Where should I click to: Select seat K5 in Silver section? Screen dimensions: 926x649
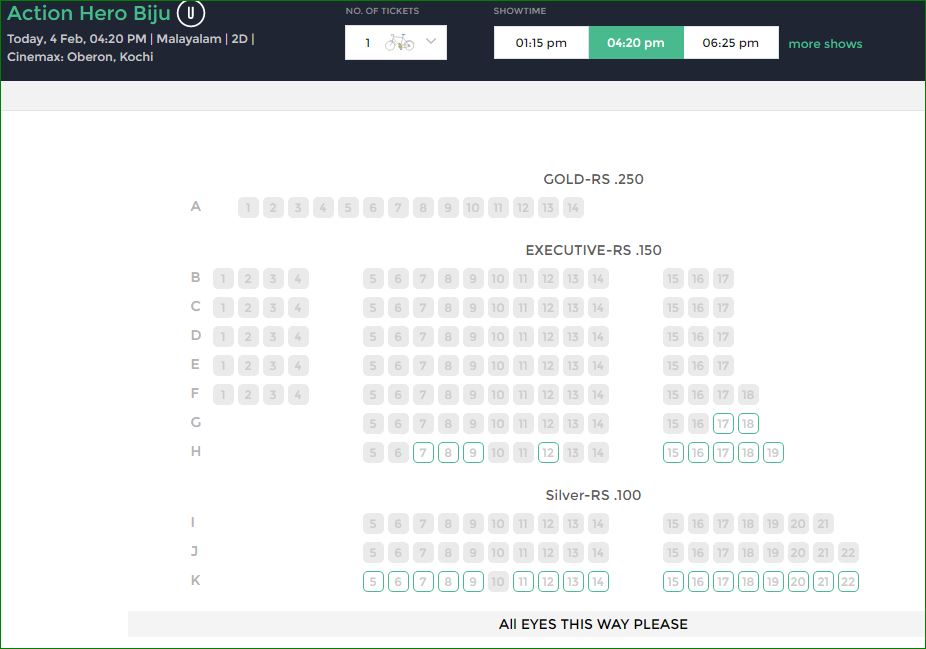(x=373, y=582)
